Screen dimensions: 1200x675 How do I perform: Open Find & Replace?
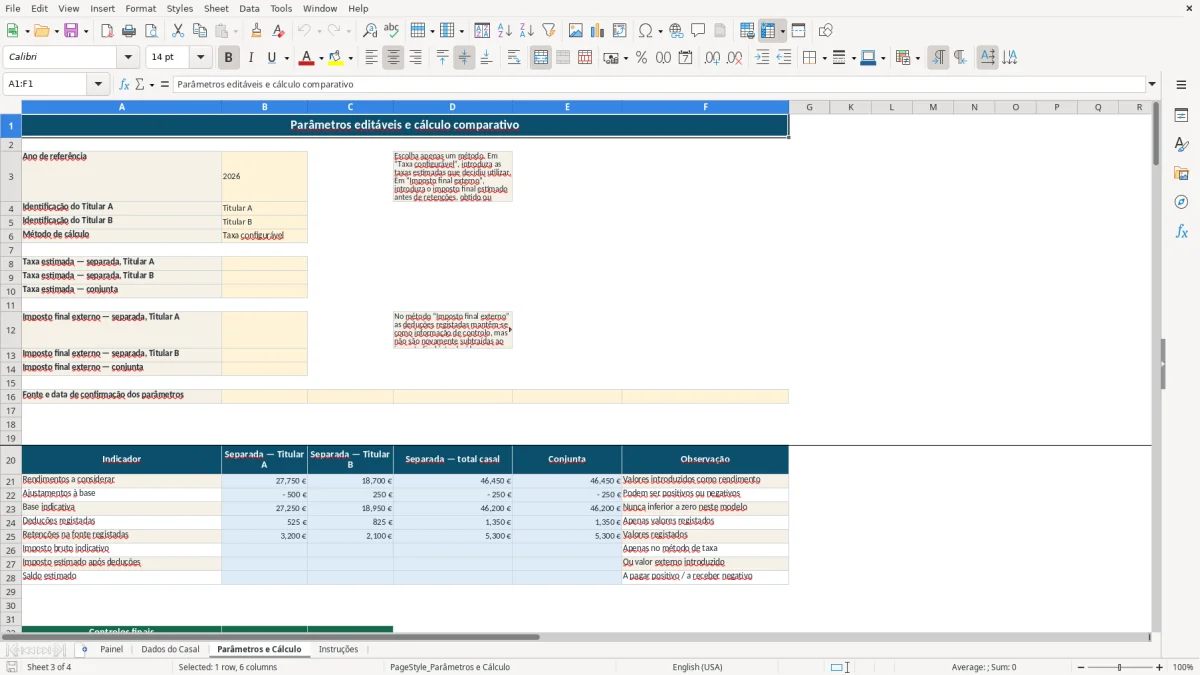coord(370,31)
